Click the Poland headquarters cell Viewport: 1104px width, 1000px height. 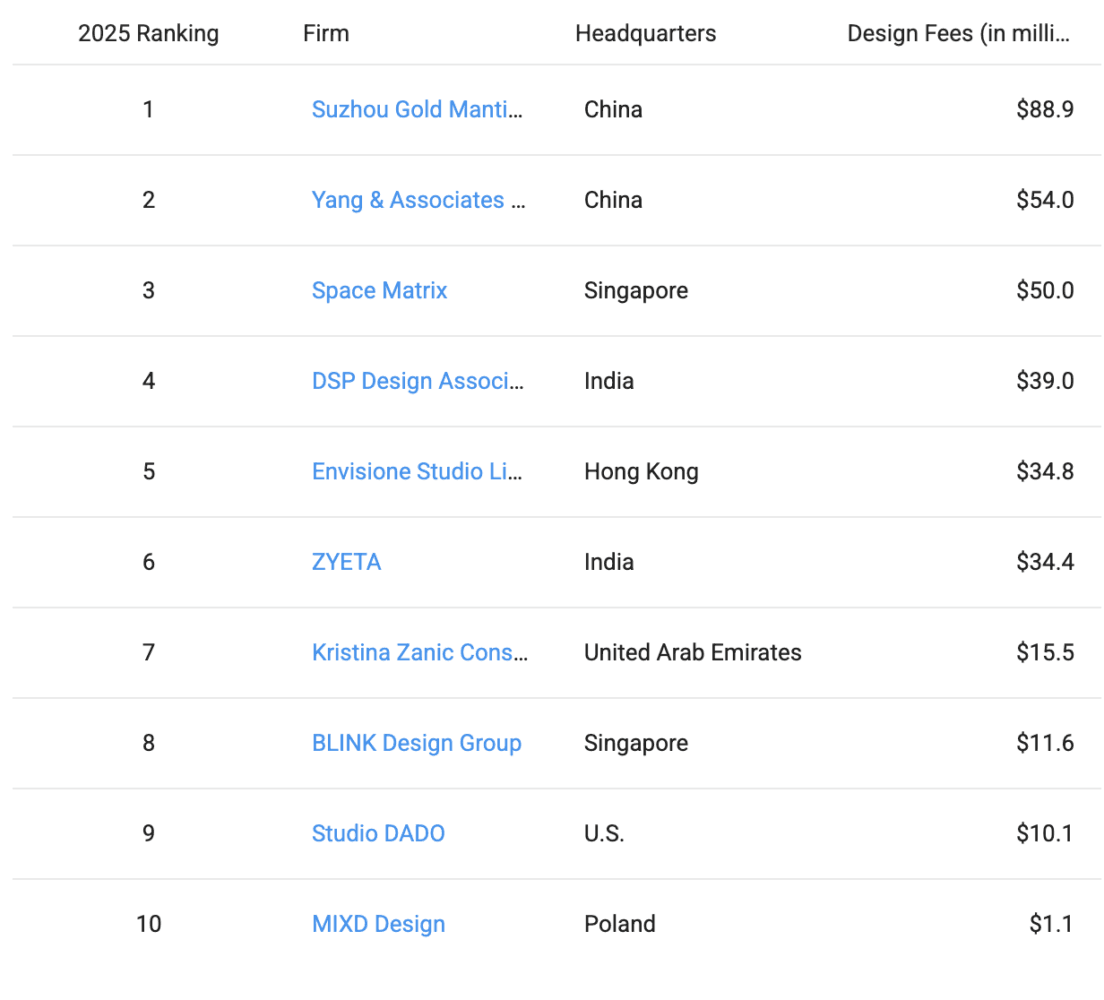click(x=620, y=925)
